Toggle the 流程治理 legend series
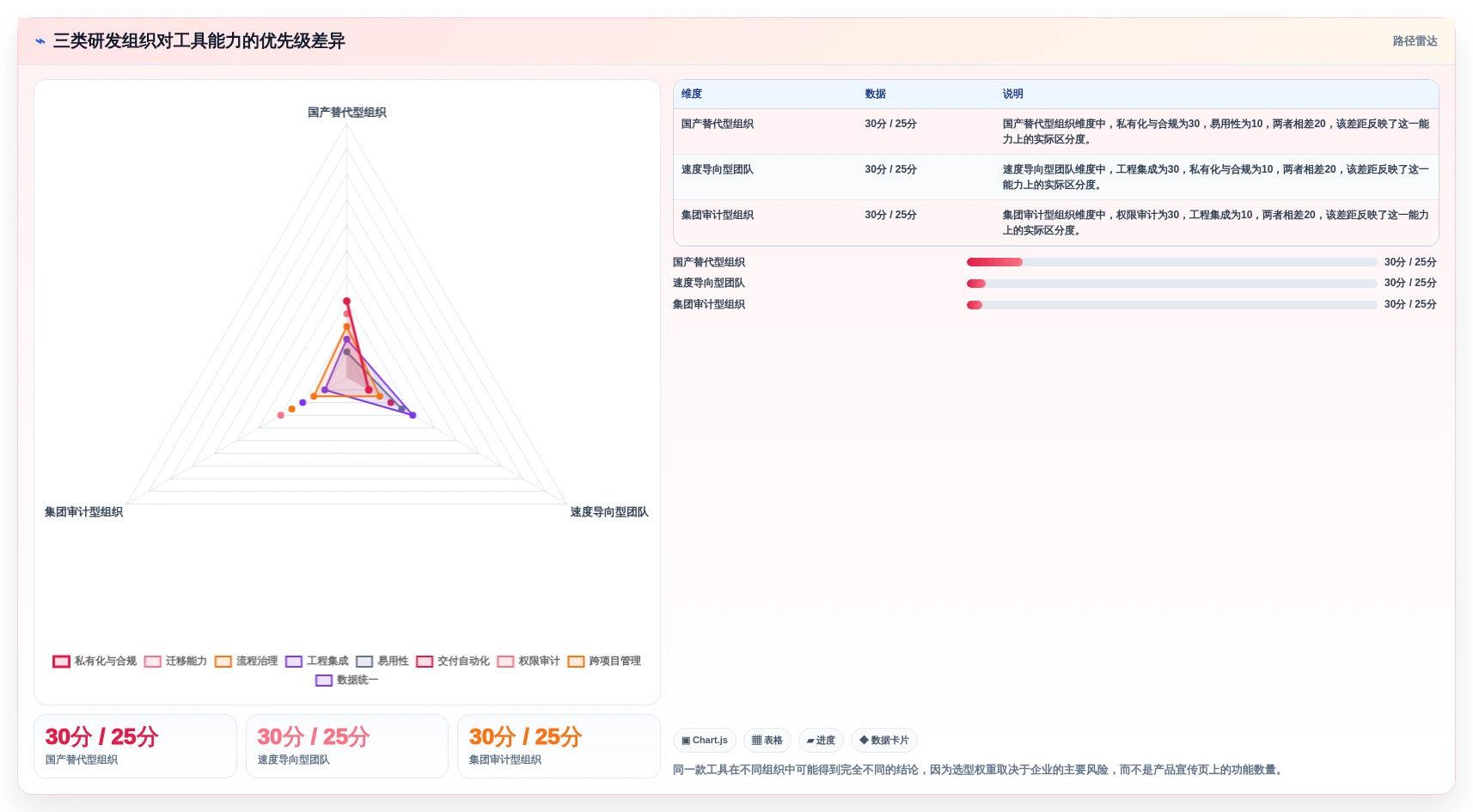This screenshot has width=1473, height=812. click(x=247, y=661)
